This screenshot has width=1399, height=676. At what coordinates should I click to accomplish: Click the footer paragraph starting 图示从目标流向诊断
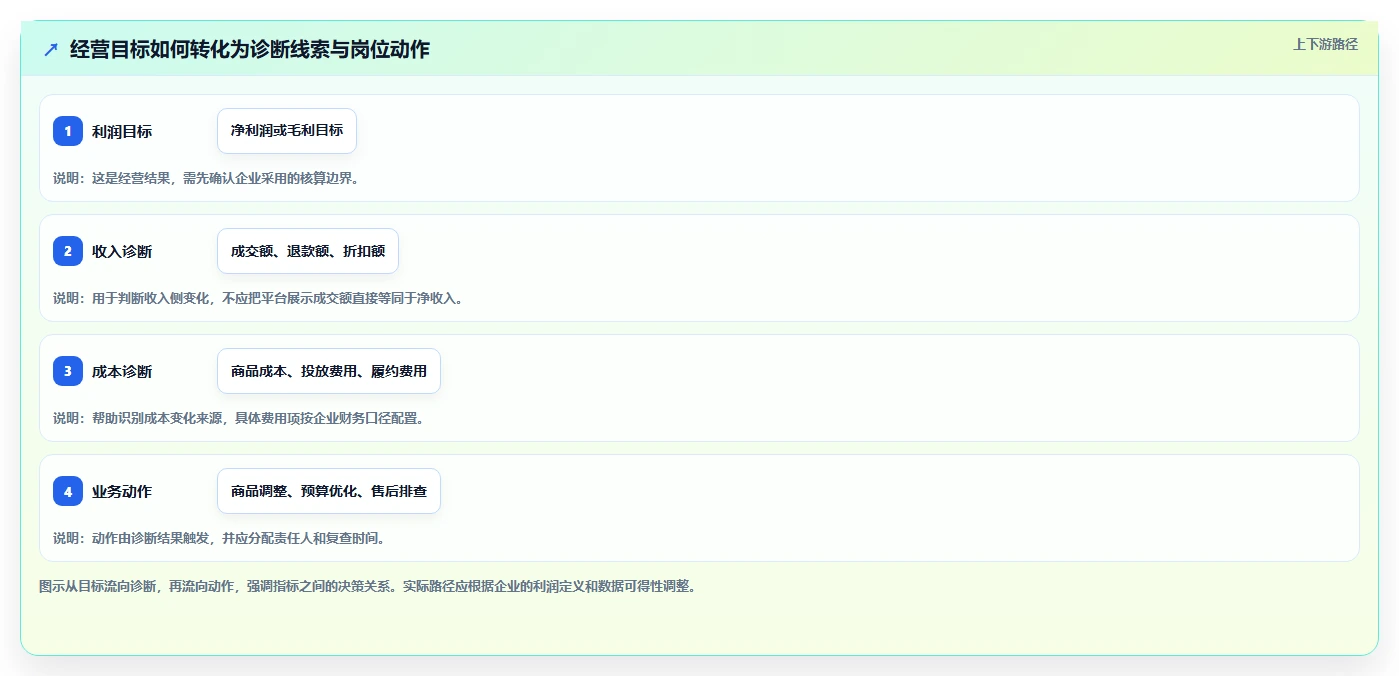coord(367,586)
